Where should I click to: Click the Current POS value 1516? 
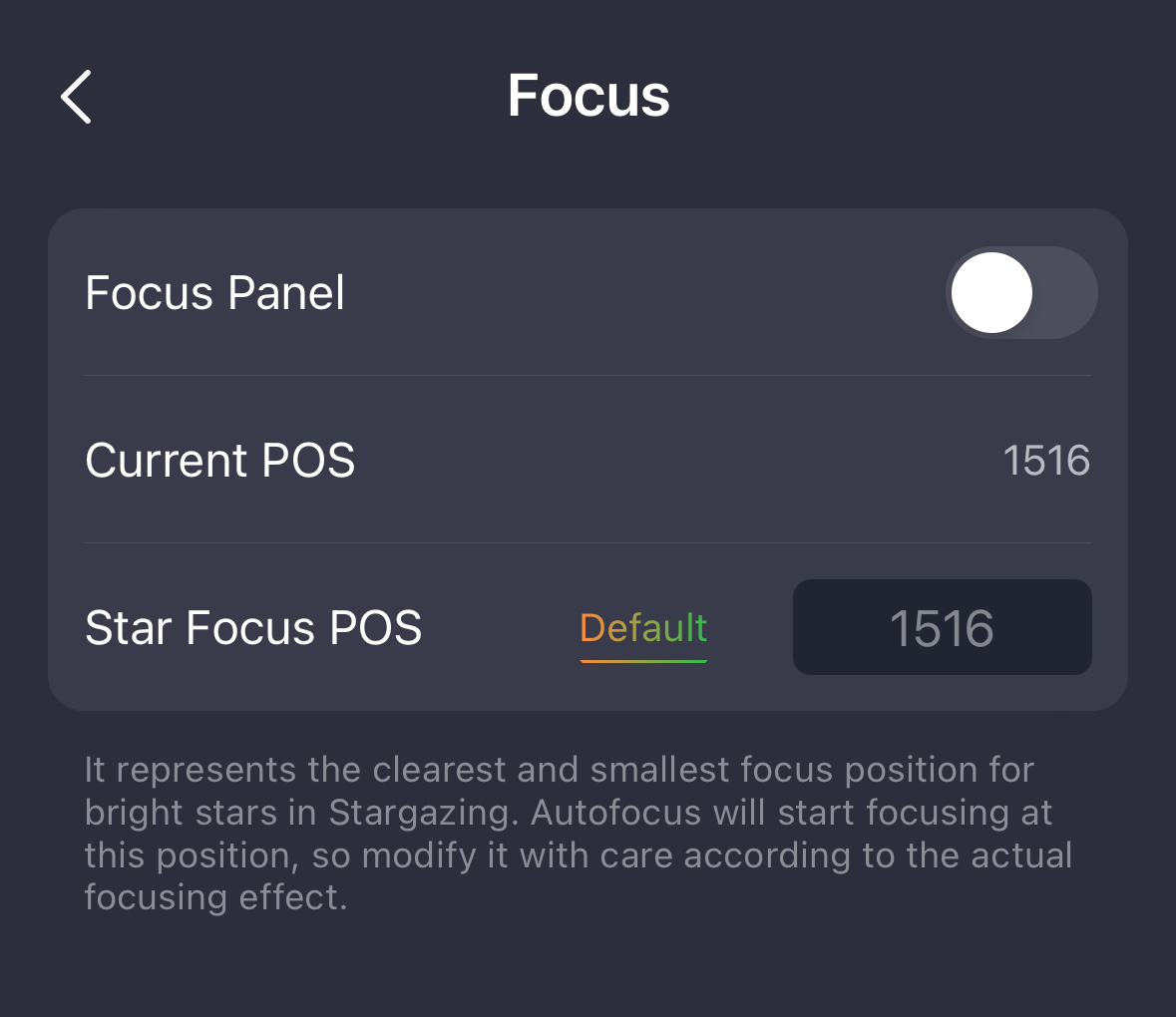[1045, 461]
